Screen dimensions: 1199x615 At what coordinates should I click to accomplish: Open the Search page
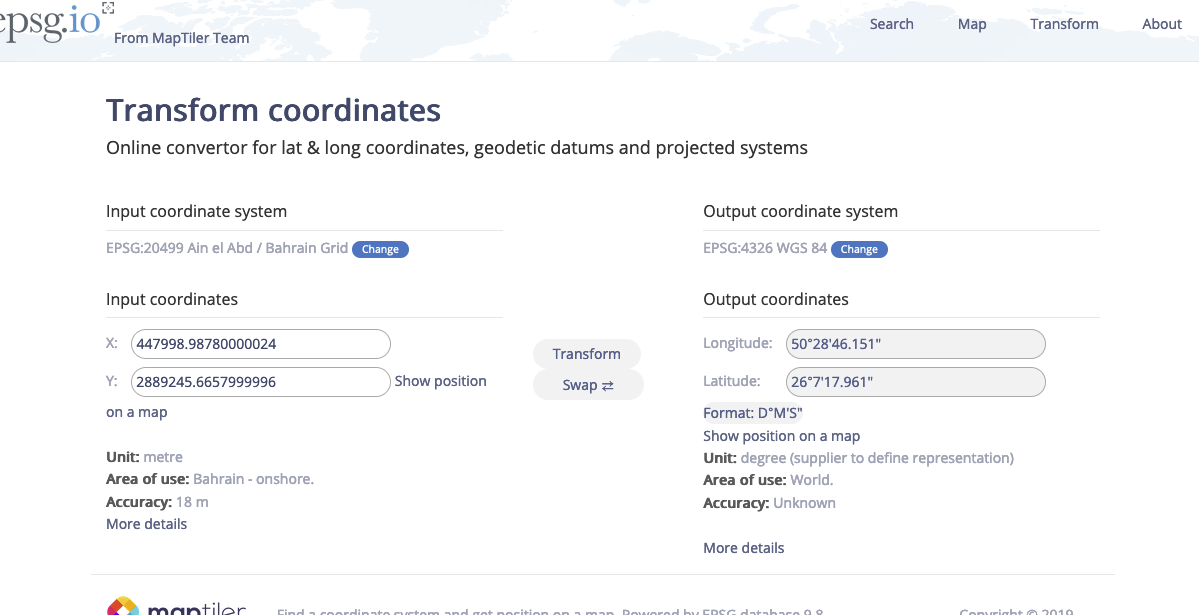891,23
